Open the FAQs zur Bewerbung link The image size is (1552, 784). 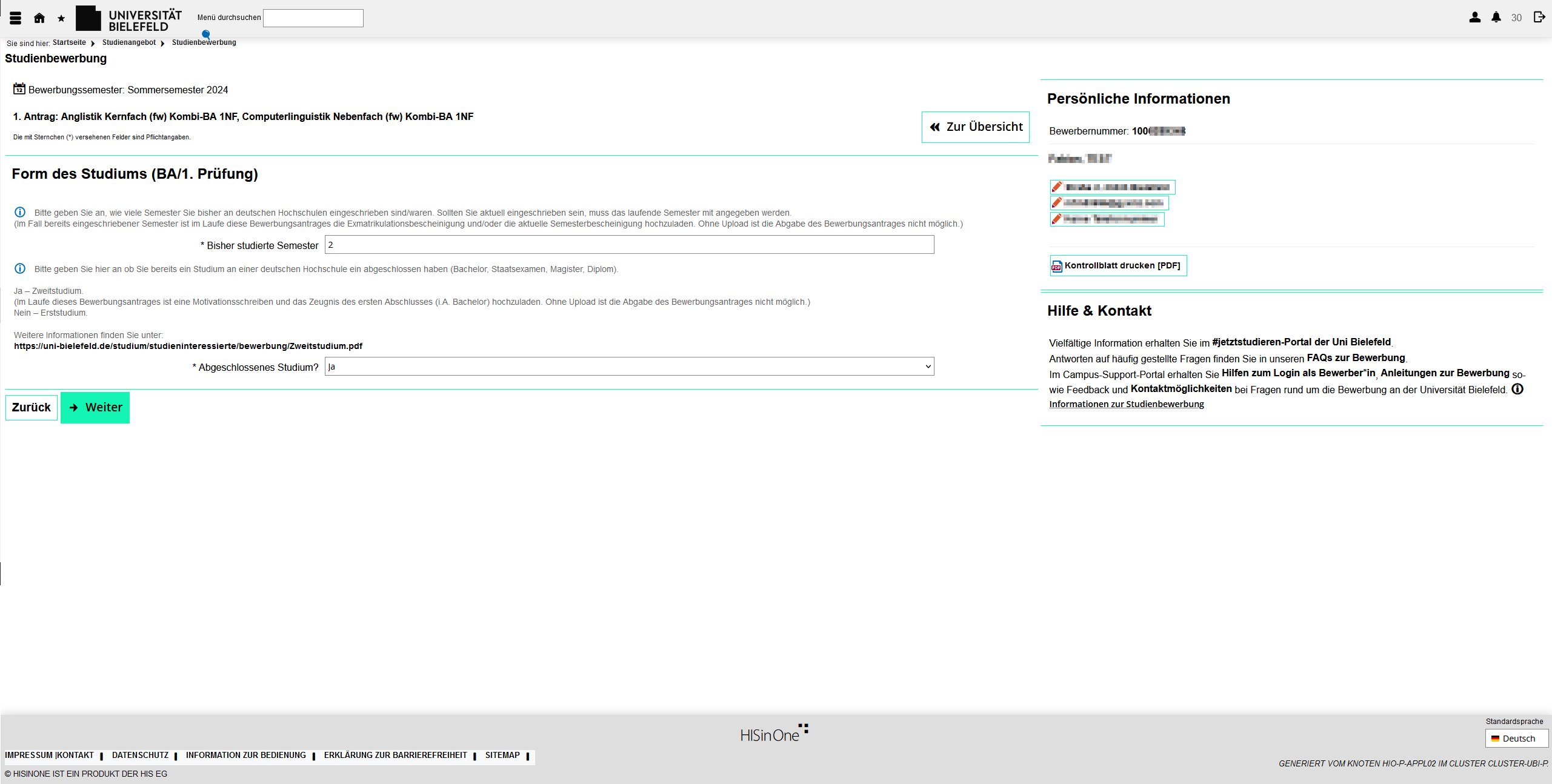[x=1356, y=358]
